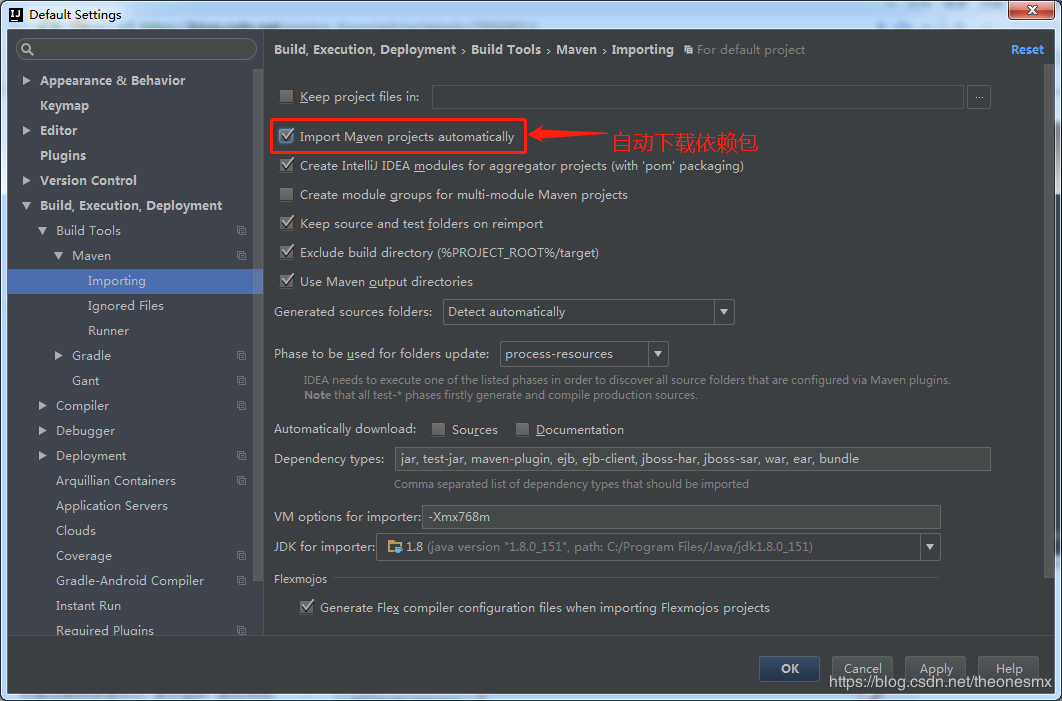
Task: Click the settings tree vertical scrollbar
Action: tap(257, 325)
